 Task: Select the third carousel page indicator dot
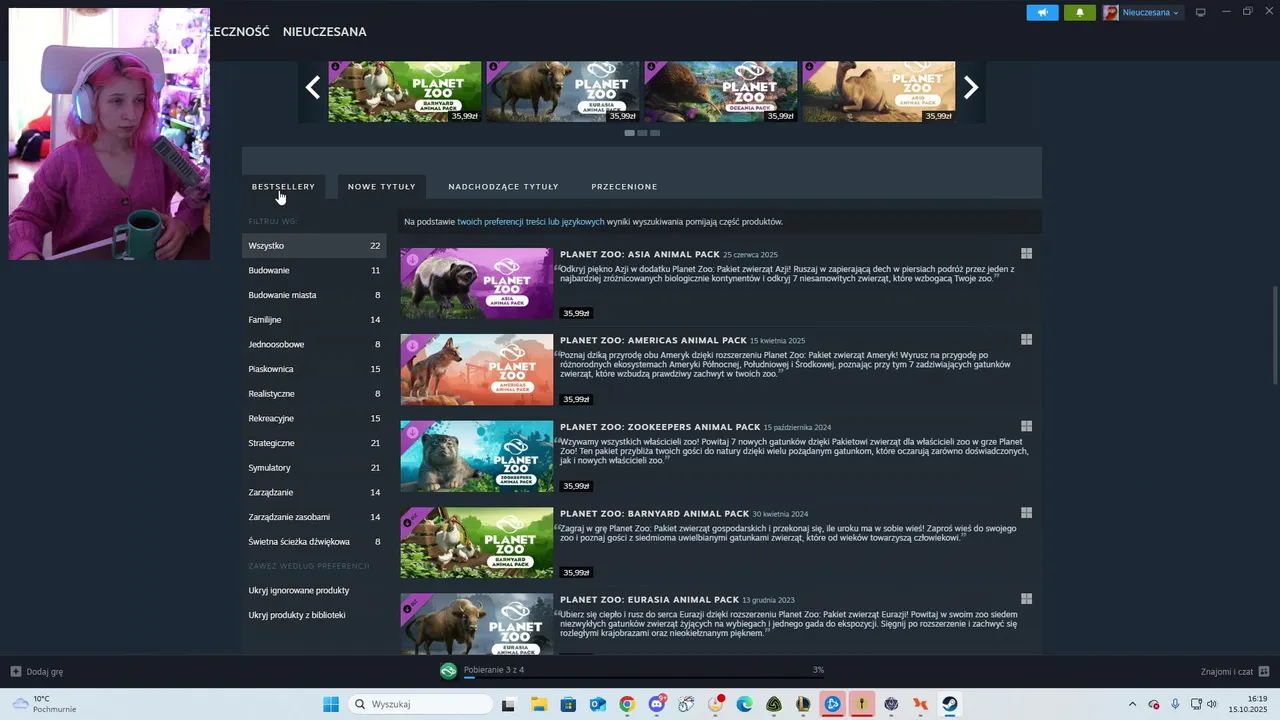[655, 133]
